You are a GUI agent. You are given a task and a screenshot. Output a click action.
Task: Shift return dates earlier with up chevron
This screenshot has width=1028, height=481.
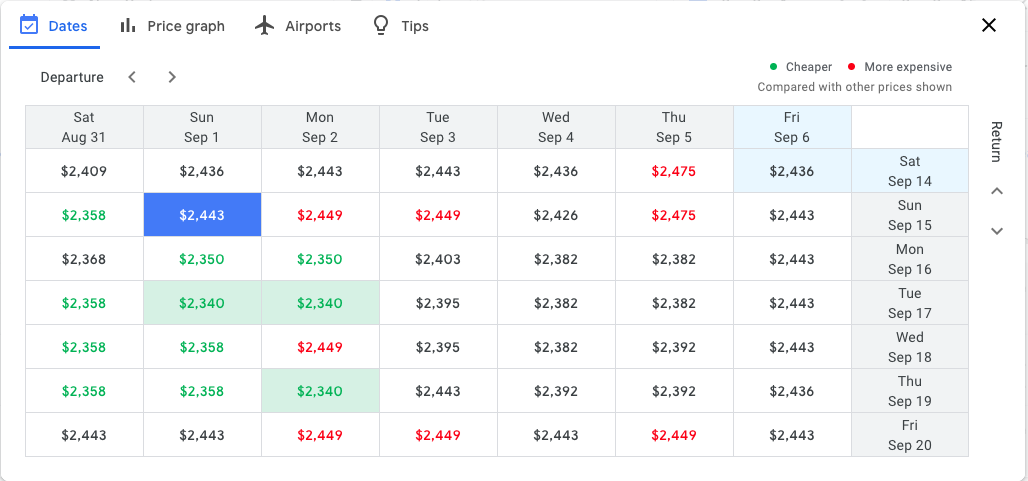(x=996, y=191)
